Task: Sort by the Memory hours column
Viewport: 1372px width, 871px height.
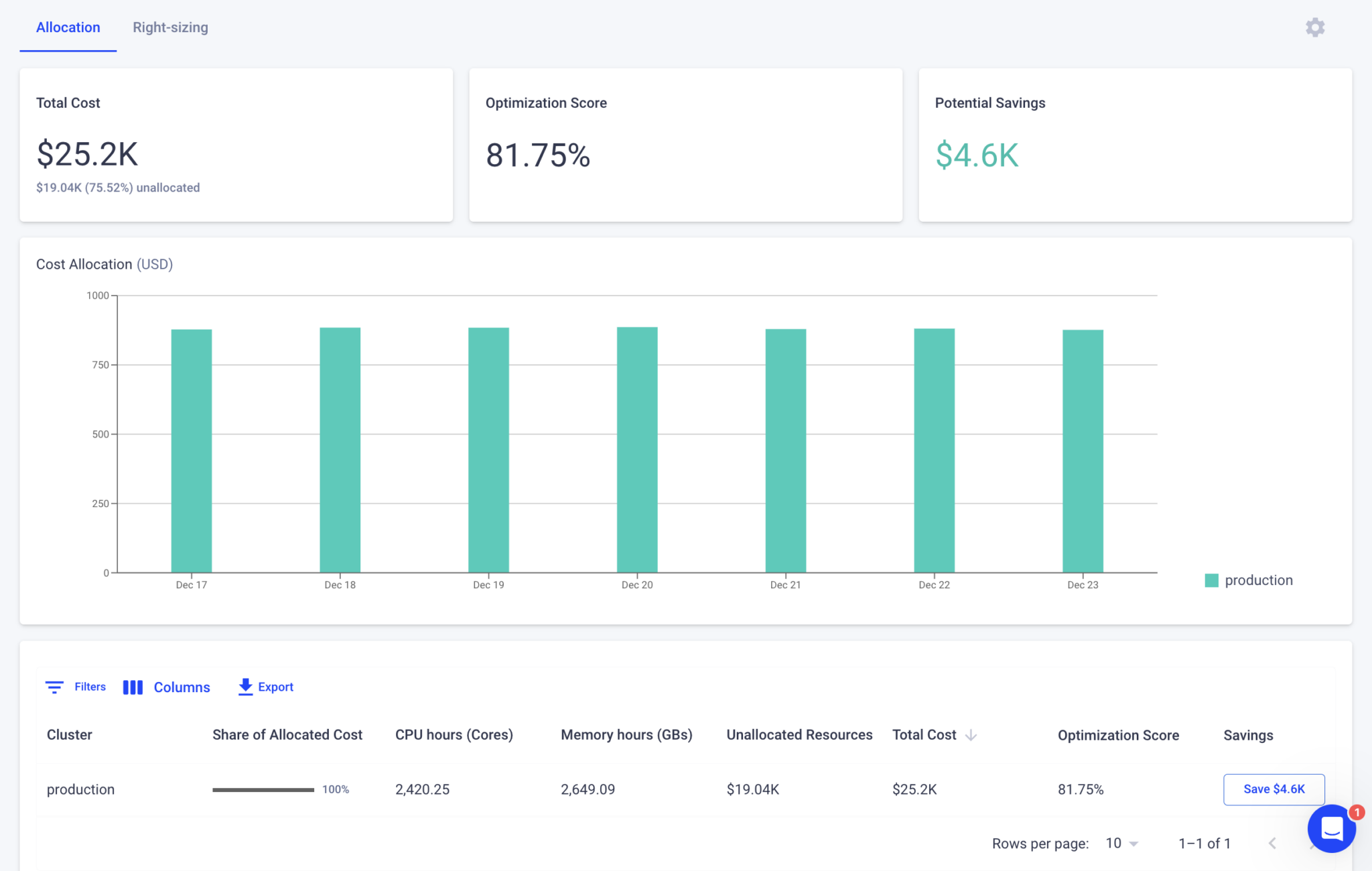Action: point(626,734)
